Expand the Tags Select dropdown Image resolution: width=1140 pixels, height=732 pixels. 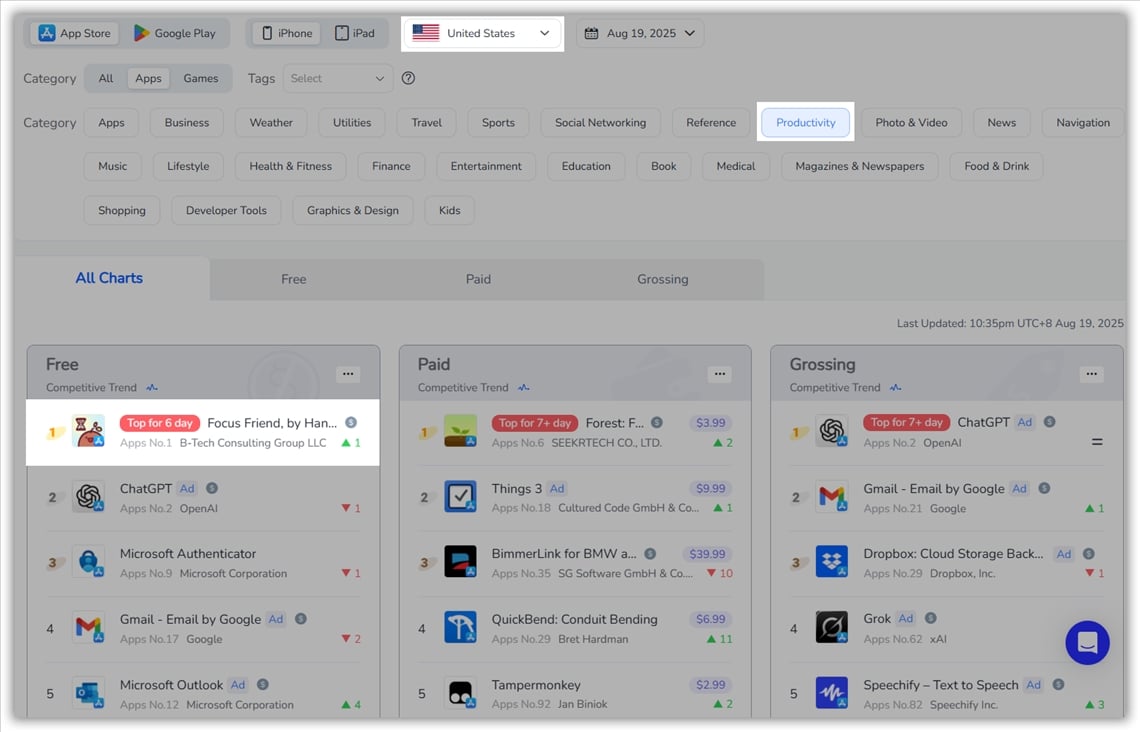[x=338, y=78]
